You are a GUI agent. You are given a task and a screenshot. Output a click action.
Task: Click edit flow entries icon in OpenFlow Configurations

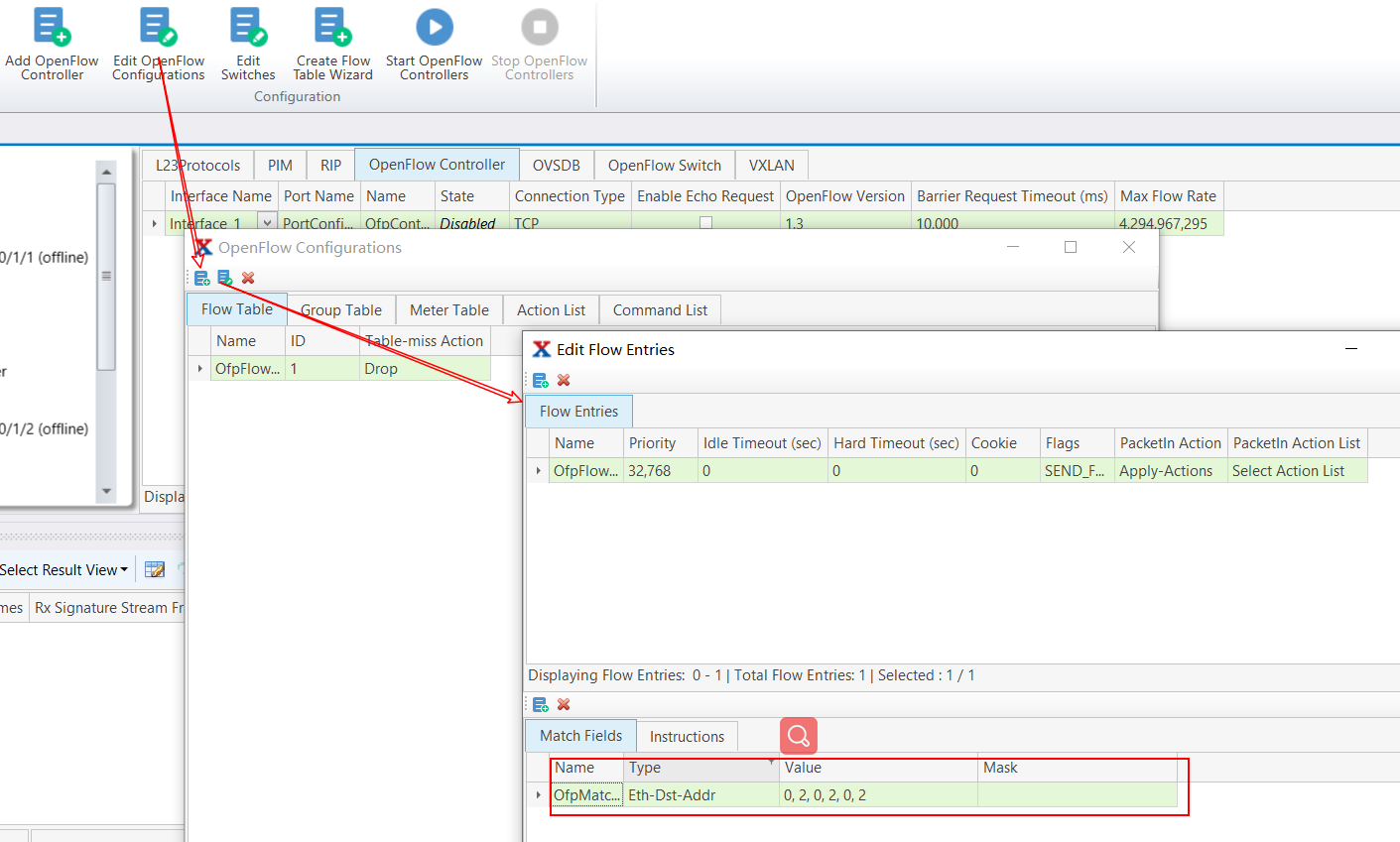[x=224, y=278]
